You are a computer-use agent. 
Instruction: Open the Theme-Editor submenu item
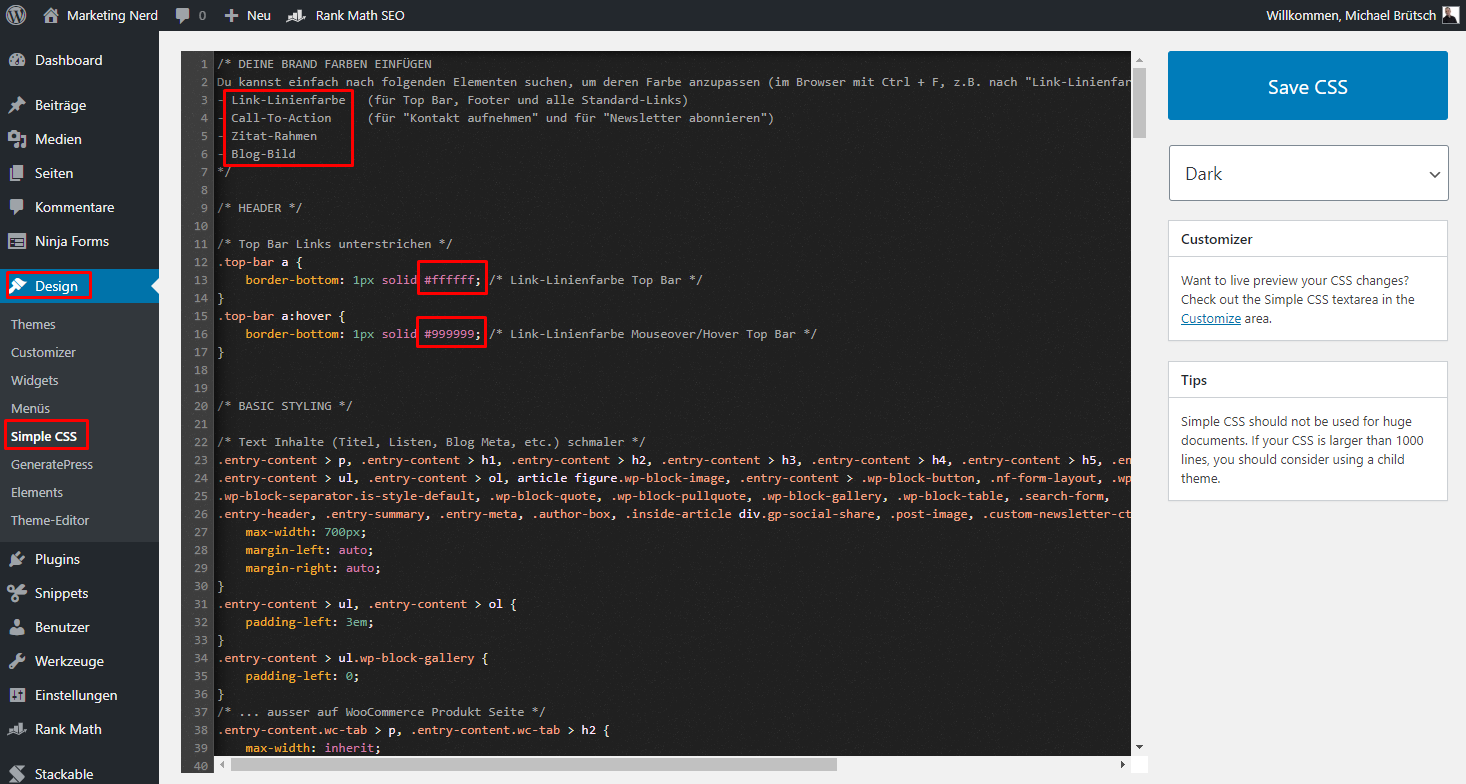50,520
